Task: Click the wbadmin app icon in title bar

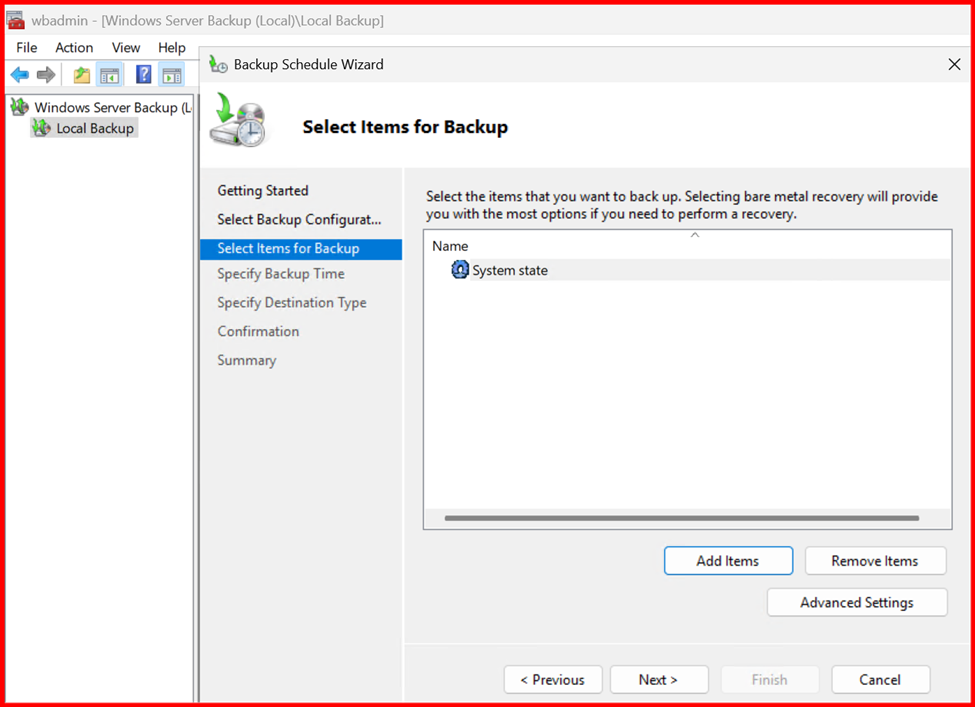Action: coord(16,20)
